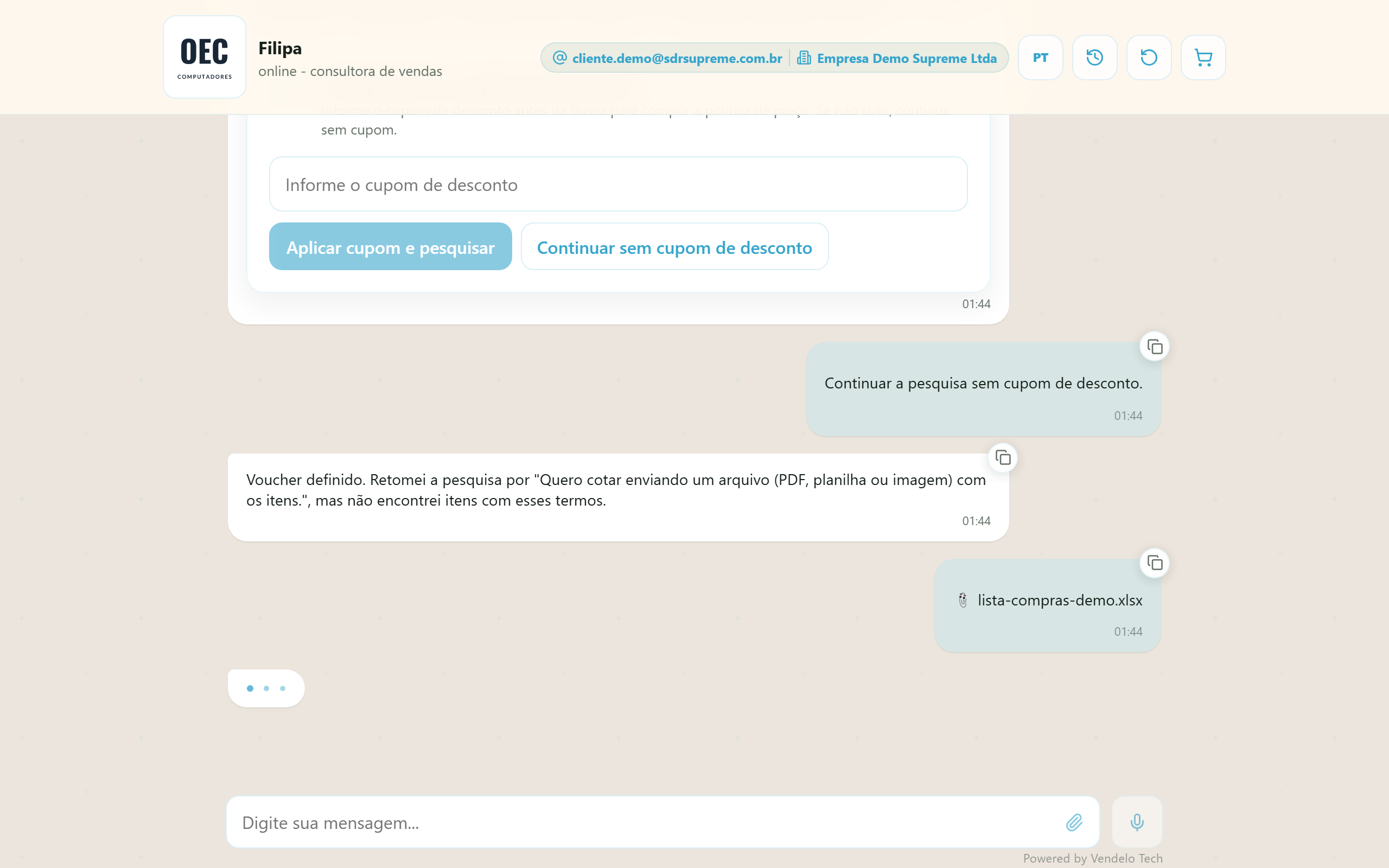Click the cliente.demo@sdrsupreme.com.br email label
The height and width of the screenshot is (868, 1389).
[677, 58]
